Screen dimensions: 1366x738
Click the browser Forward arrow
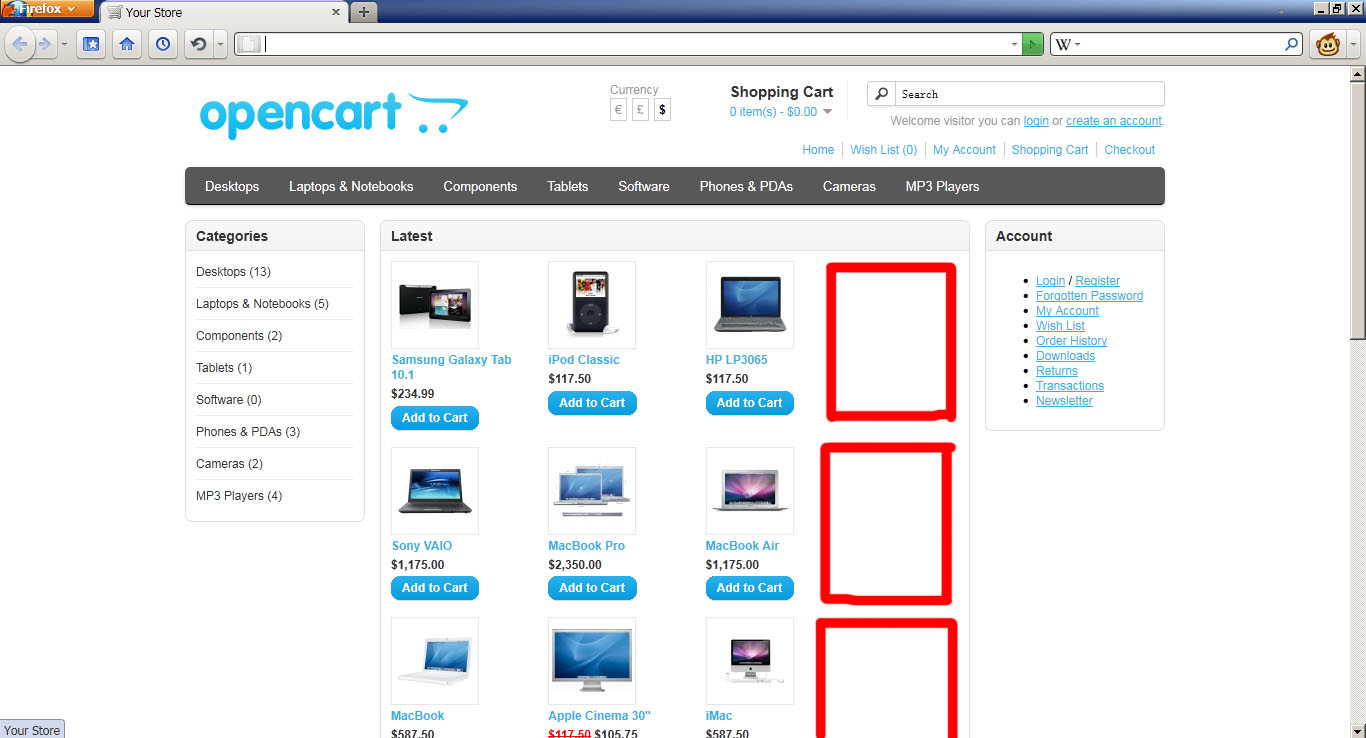coord(44,44)
